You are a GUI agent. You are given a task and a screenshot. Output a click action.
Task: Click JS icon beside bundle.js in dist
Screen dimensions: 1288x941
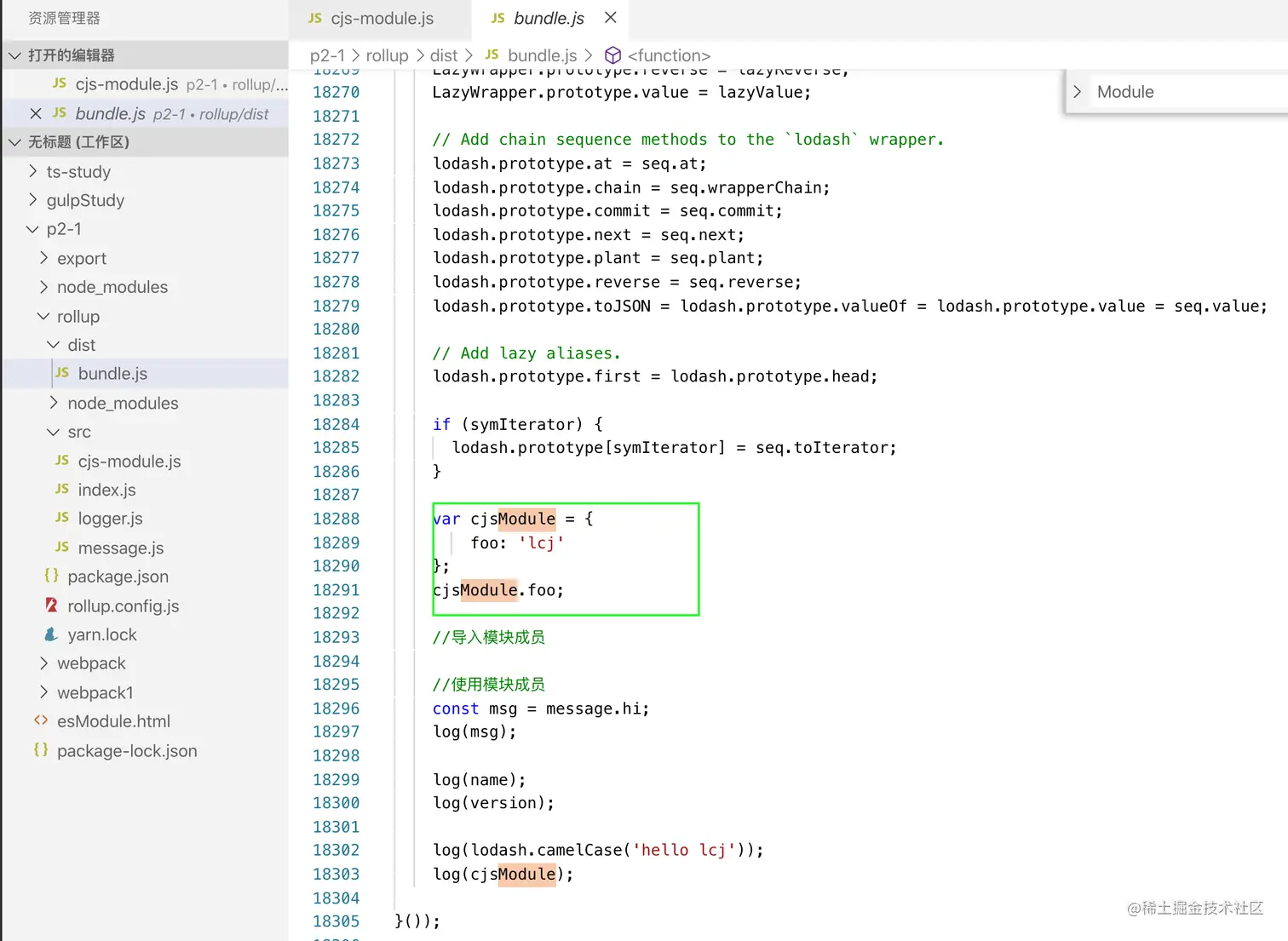[x=62, y=373]
